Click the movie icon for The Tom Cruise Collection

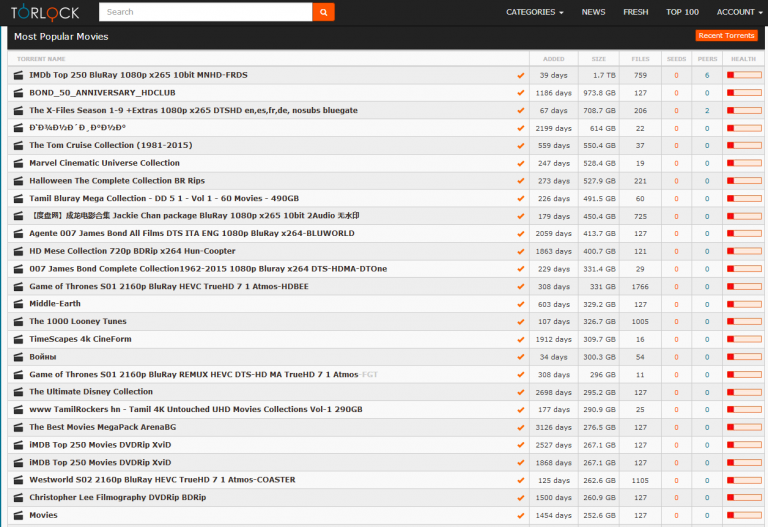point(18,145)
